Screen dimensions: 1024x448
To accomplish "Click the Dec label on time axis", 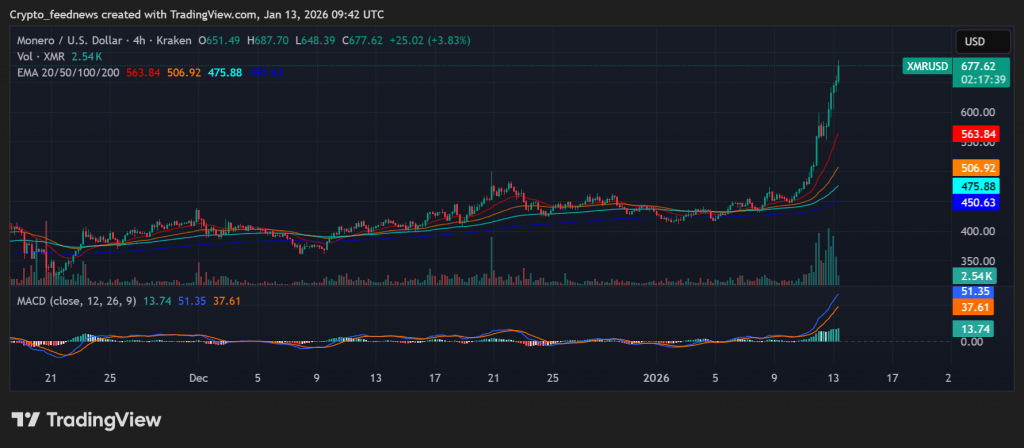I will (x=199, y=377).
